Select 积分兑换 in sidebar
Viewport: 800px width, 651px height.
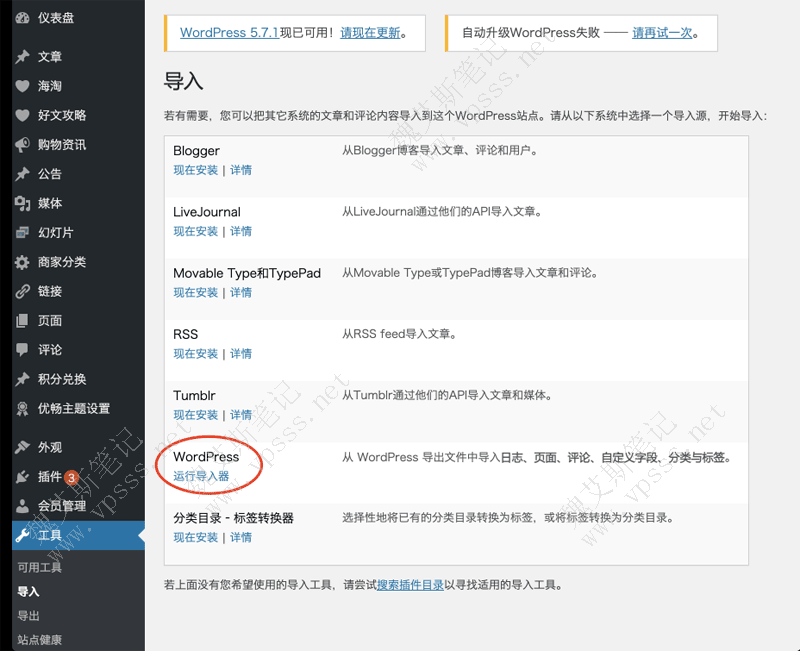click(x=62, y=379)
